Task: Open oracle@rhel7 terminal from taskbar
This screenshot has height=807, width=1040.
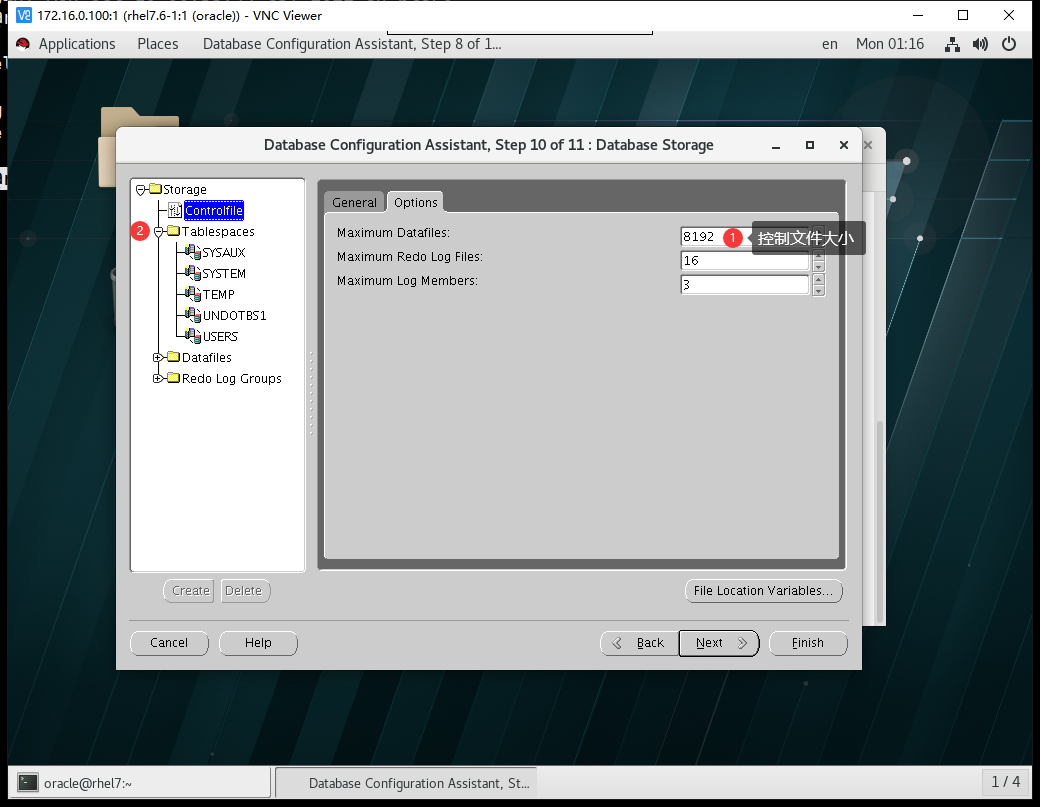Action: 139,783
